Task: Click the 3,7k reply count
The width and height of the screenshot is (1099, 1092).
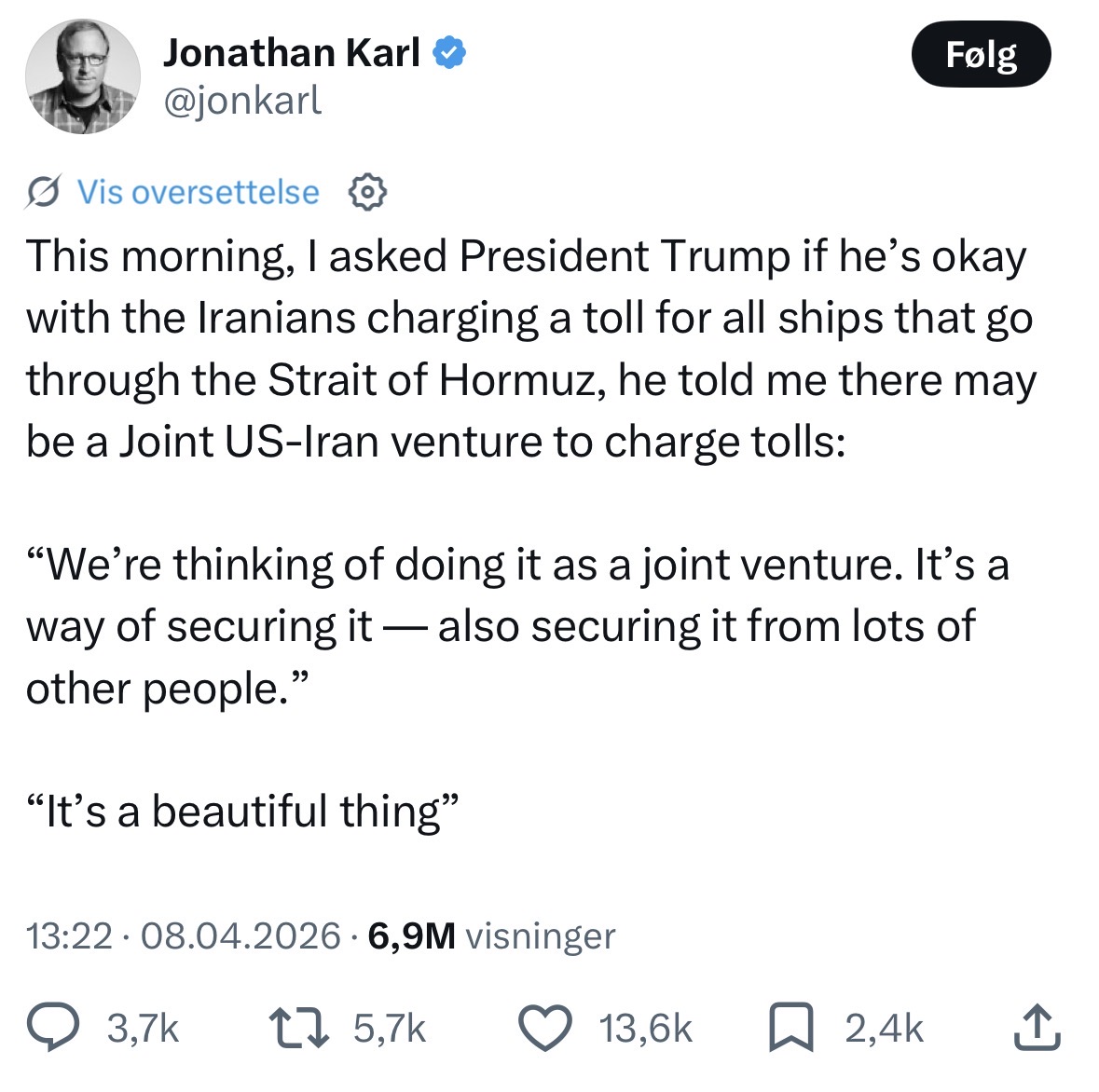Action: pos(143,1029)
